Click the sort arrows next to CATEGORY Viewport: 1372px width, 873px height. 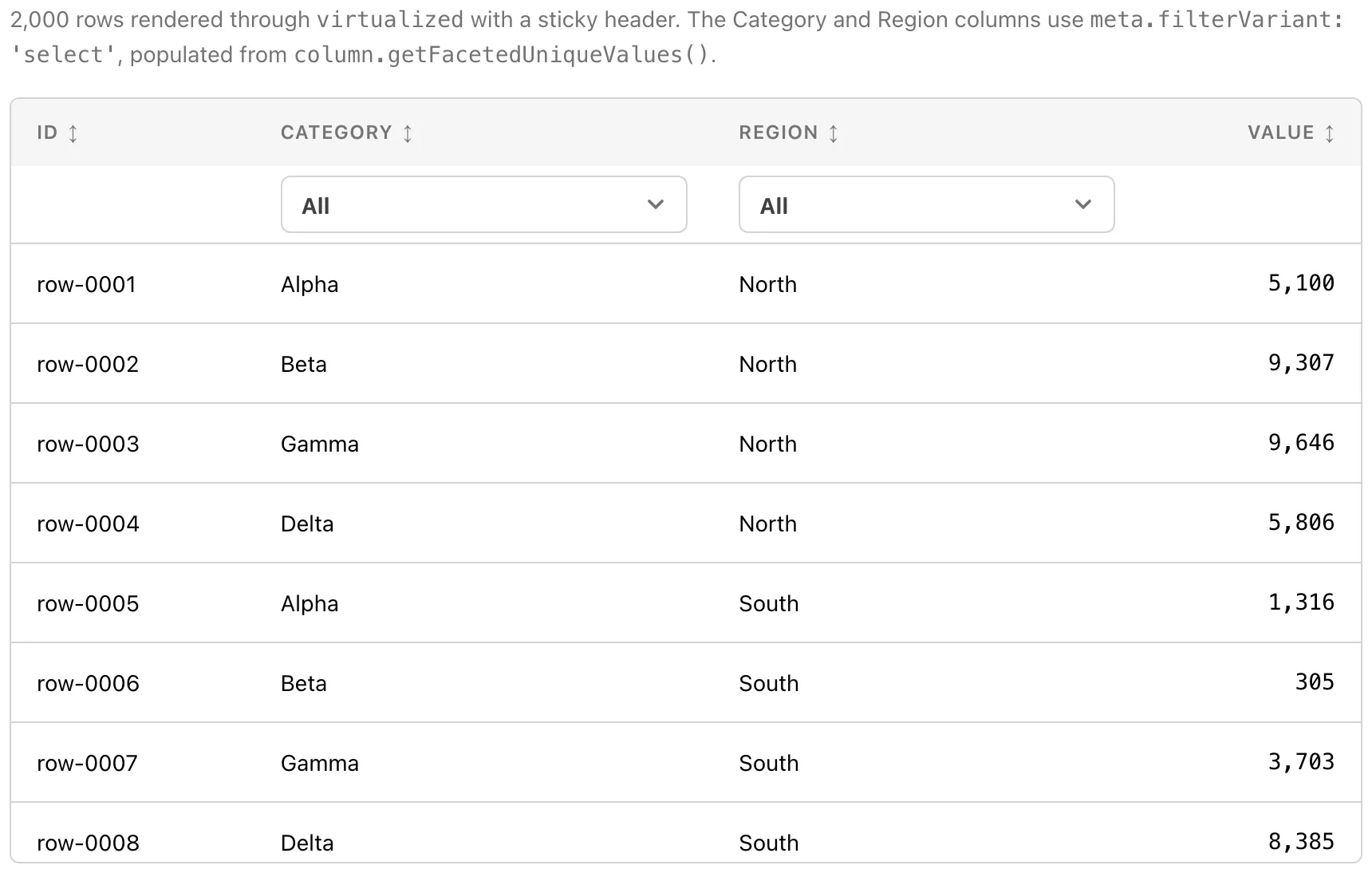(x=408, y=133)
